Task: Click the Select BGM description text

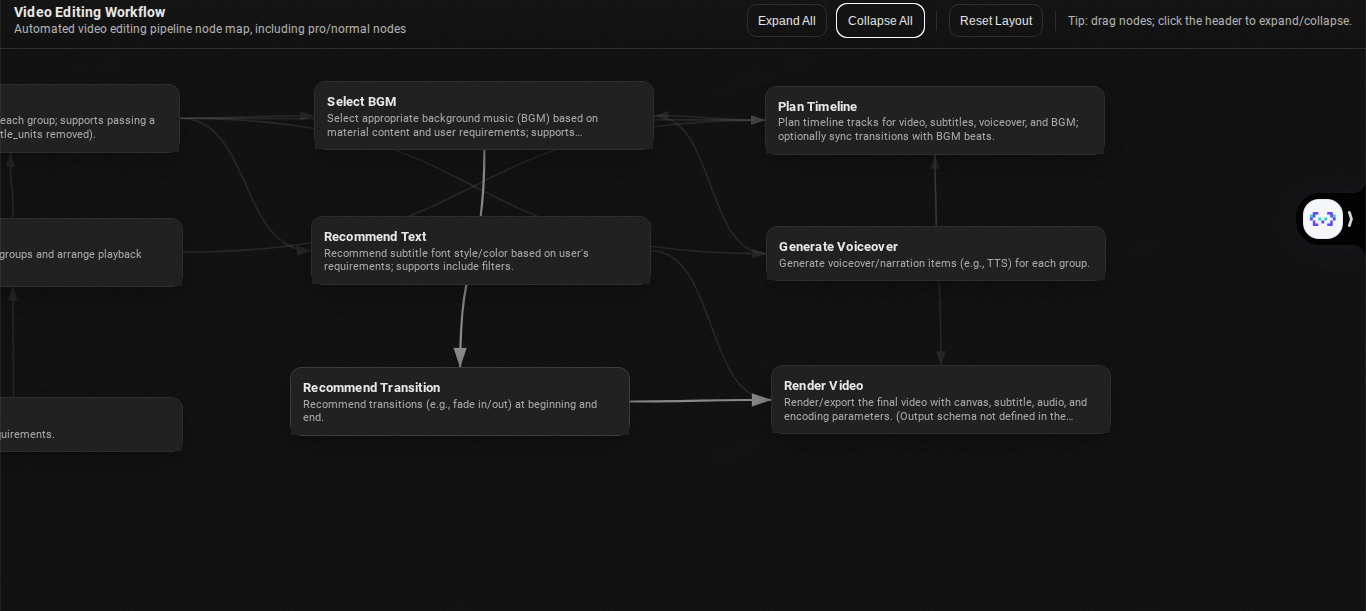Action: (462, 125)
